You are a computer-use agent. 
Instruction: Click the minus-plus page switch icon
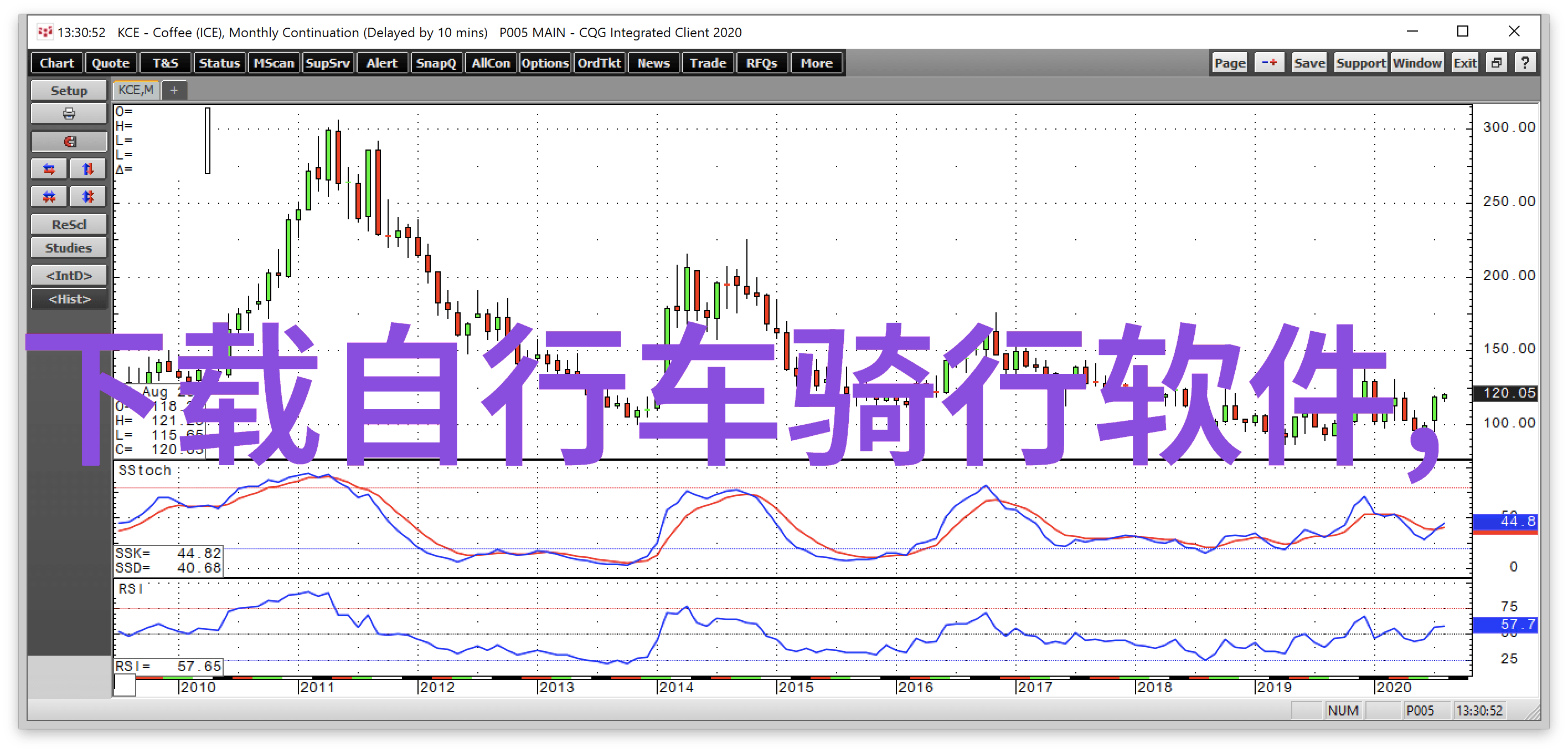(1269, 63)
